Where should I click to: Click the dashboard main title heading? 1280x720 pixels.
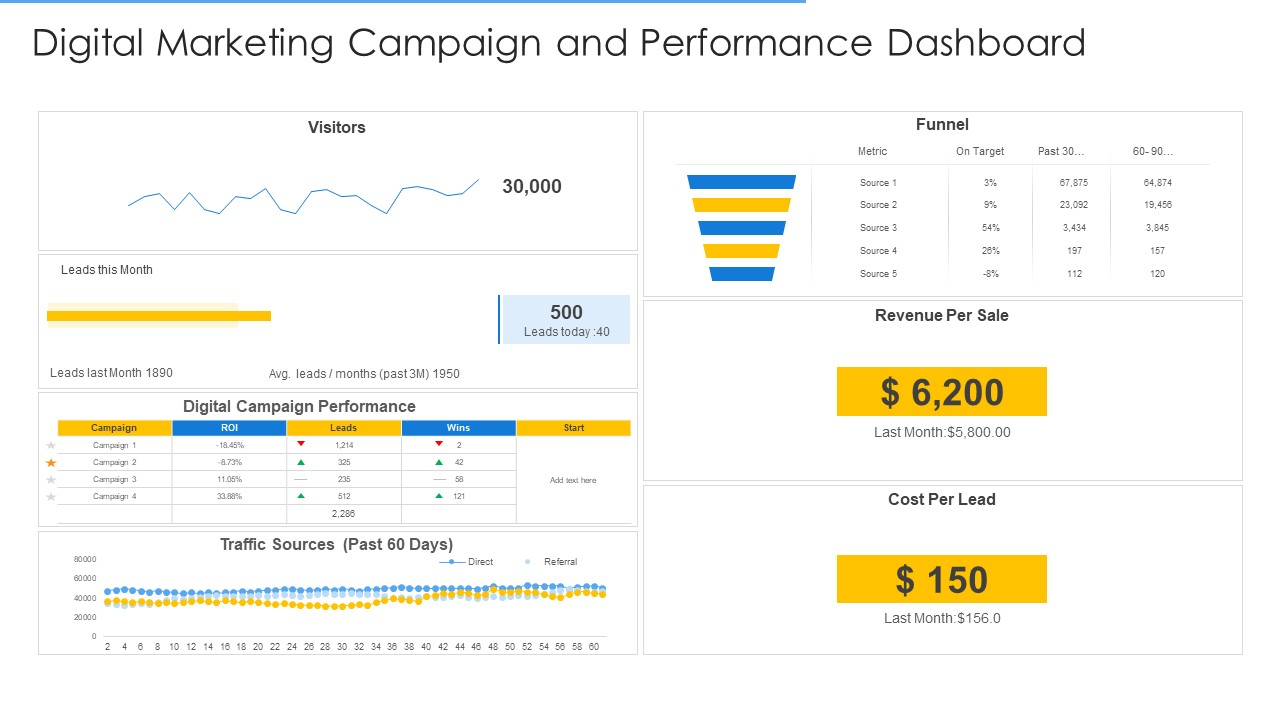[x=559, y=43]
